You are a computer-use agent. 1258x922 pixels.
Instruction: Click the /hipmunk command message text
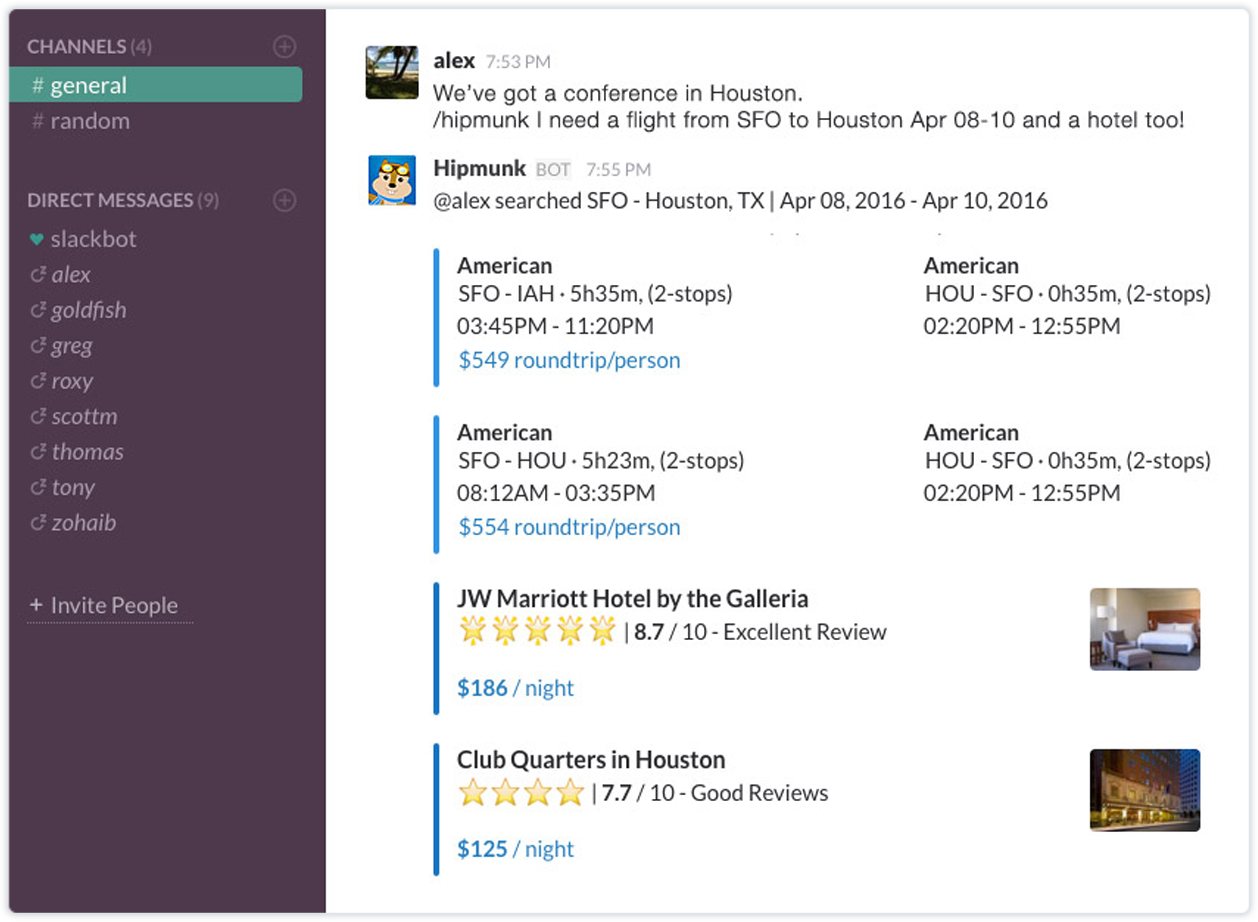pyautogui.click(x=809, y=121)
